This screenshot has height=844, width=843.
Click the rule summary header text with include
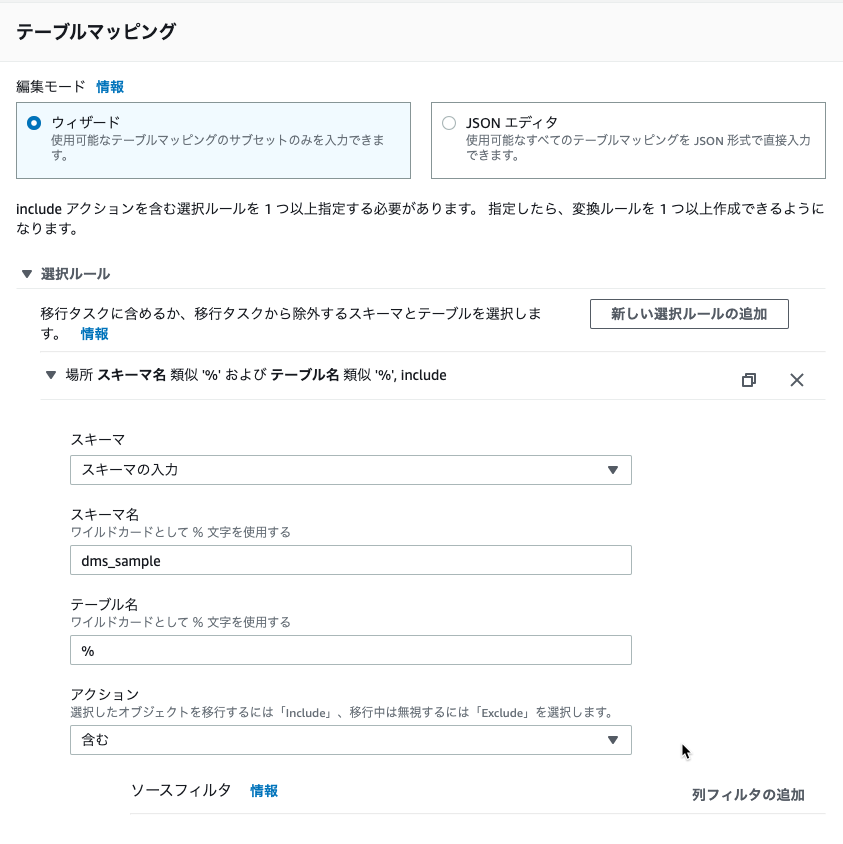[x=256, y=375]
